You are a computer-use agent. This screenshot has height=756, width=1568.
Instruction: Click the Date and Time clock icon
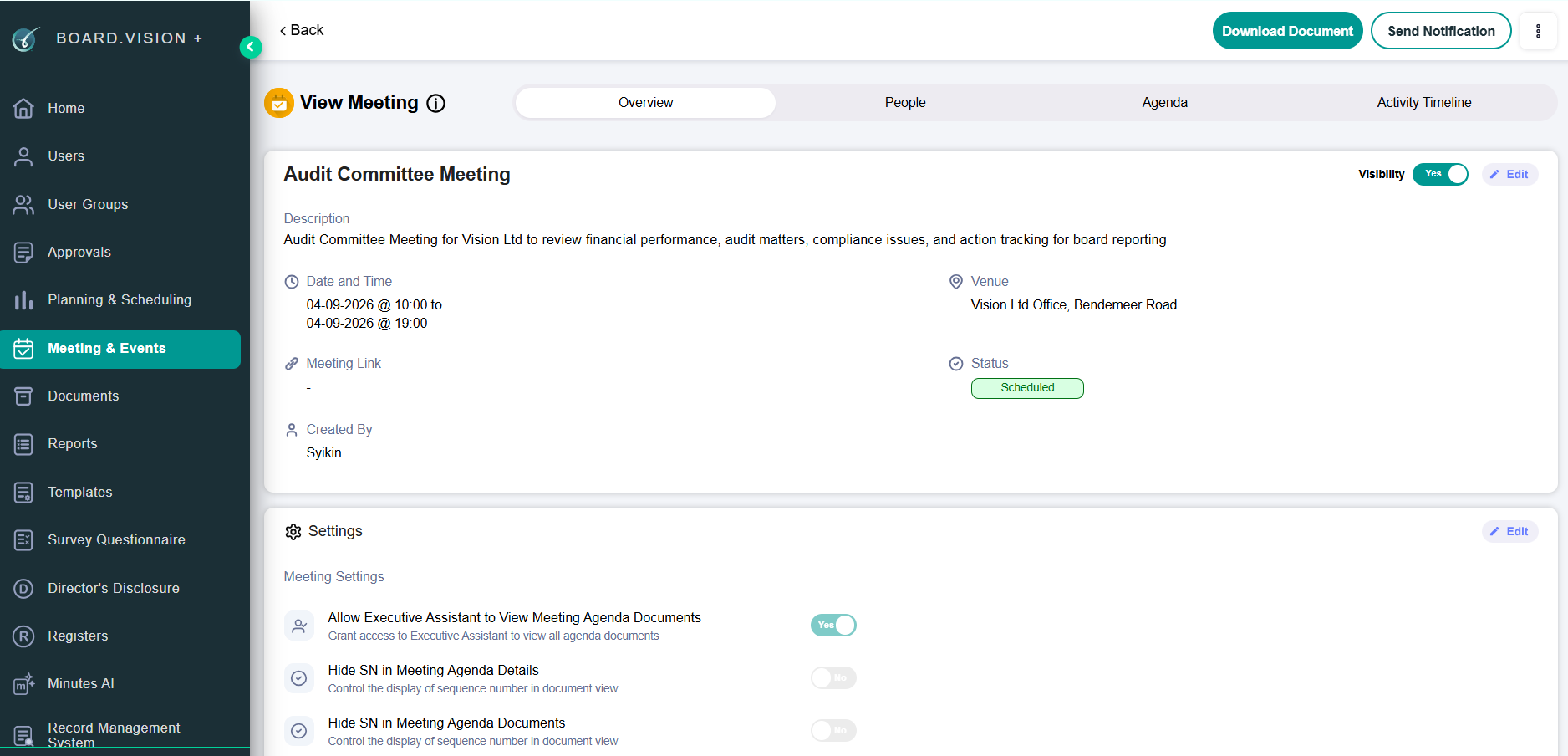coord(292,282)
